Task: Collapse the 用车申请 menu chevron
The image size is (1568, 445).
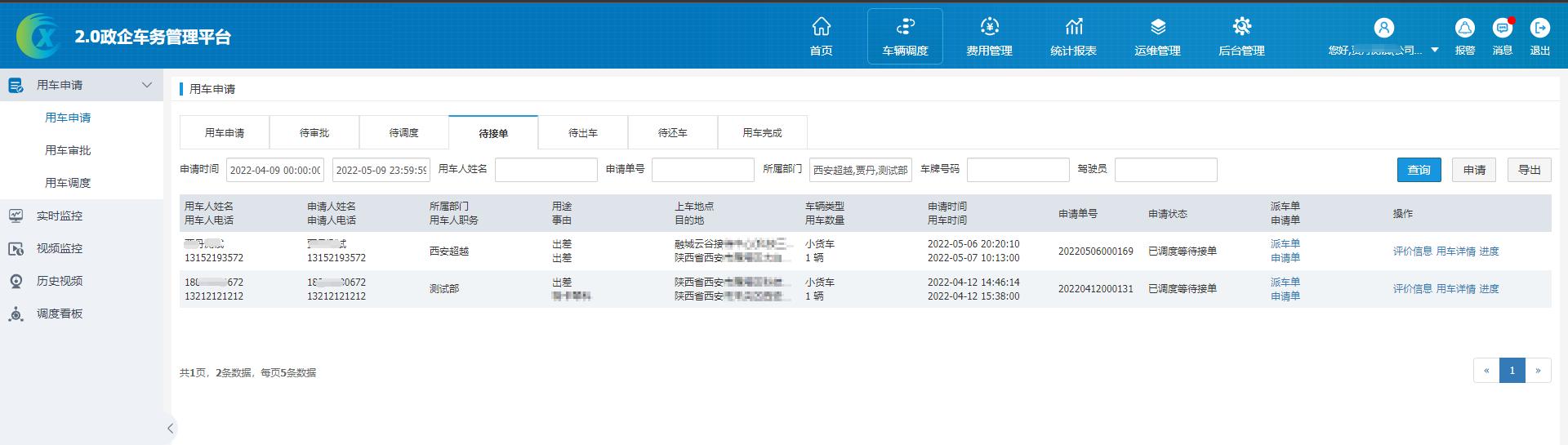Action: (x=147, y=85)
